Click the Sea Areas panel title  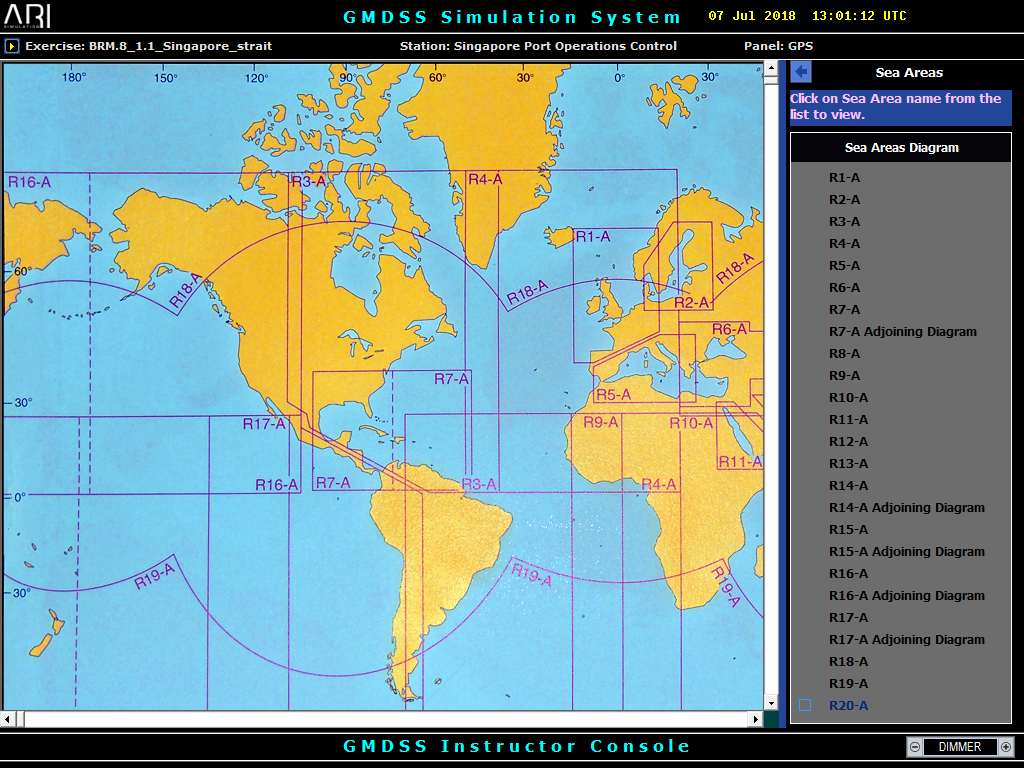(909, 72)
